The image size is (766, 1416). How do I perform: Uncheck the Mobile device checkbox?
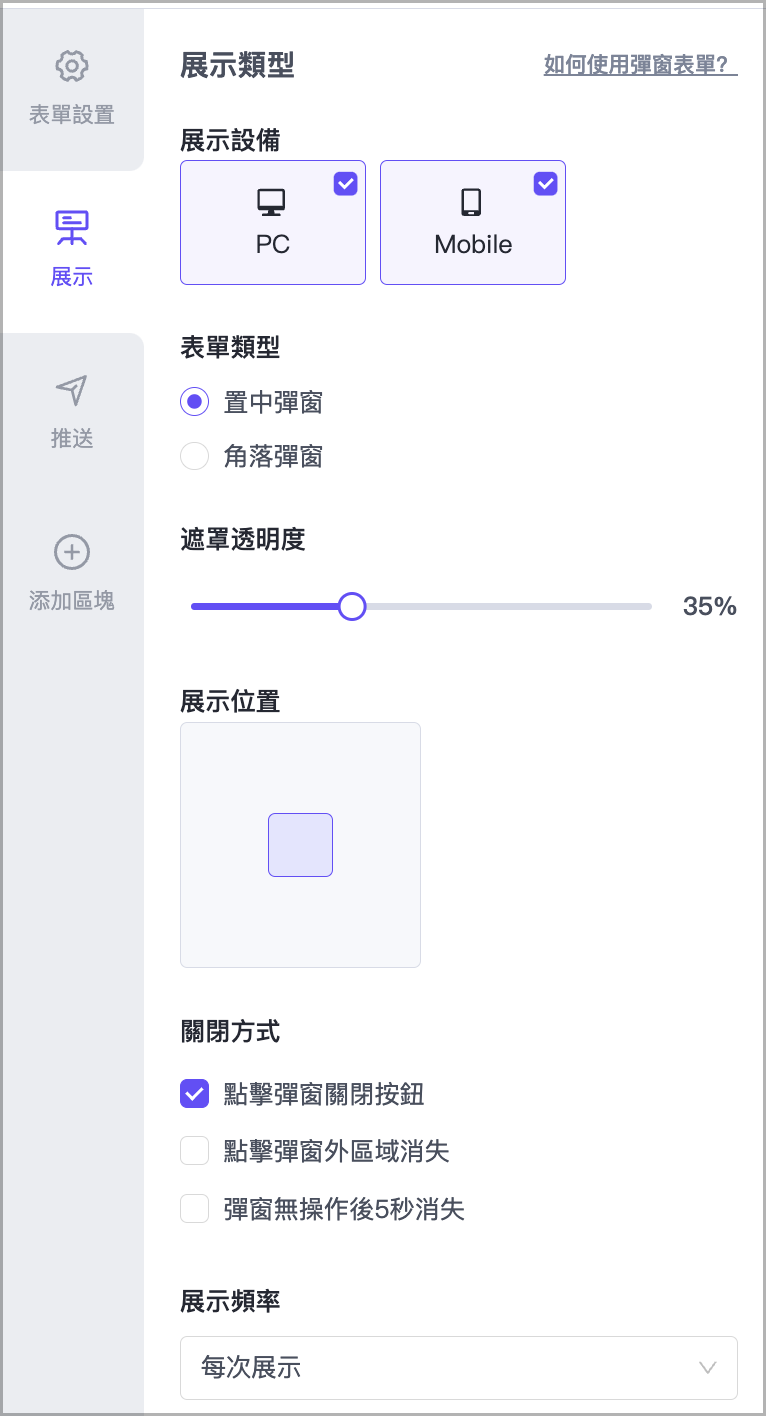pos(545,183)
